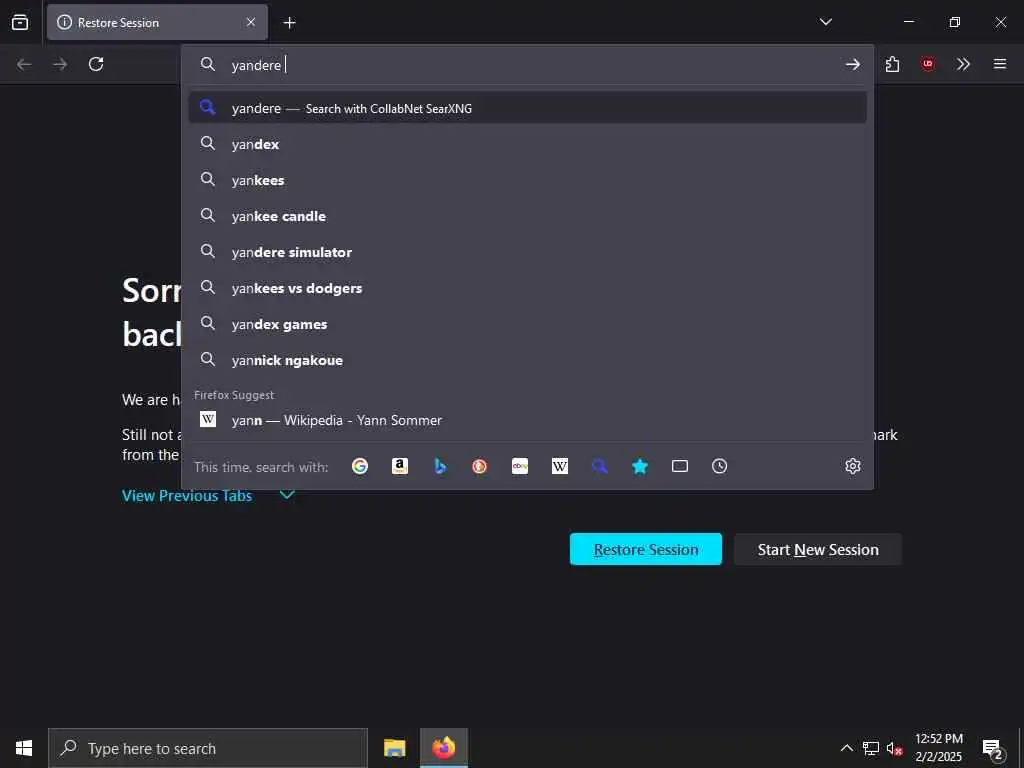Open search settings gear icon
The image size is (1024, 768).
(853, 466)
